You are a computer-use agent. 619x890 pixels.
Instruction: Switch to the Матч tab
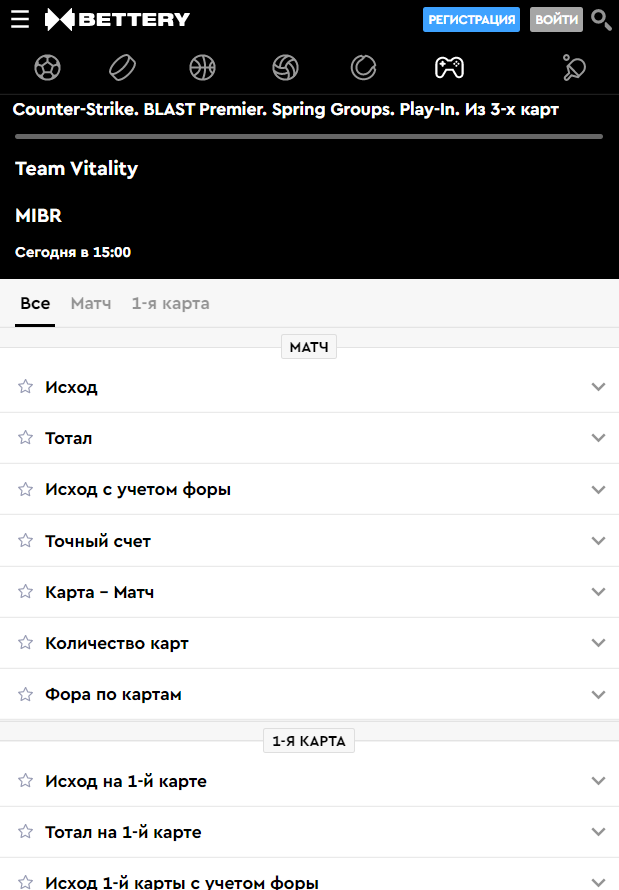click(91, 303)
